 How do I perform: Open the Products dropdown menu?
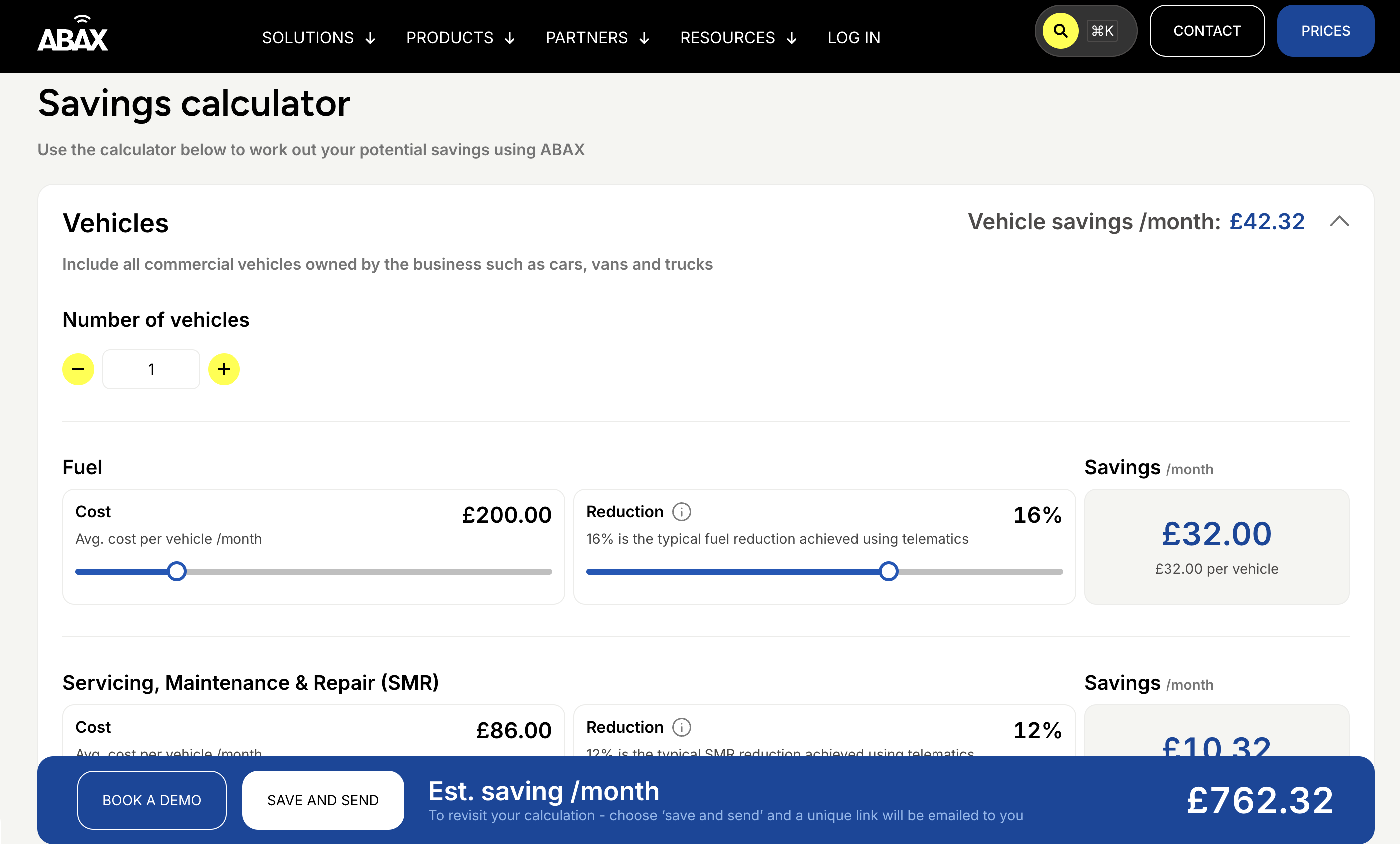tap(461, 37)
